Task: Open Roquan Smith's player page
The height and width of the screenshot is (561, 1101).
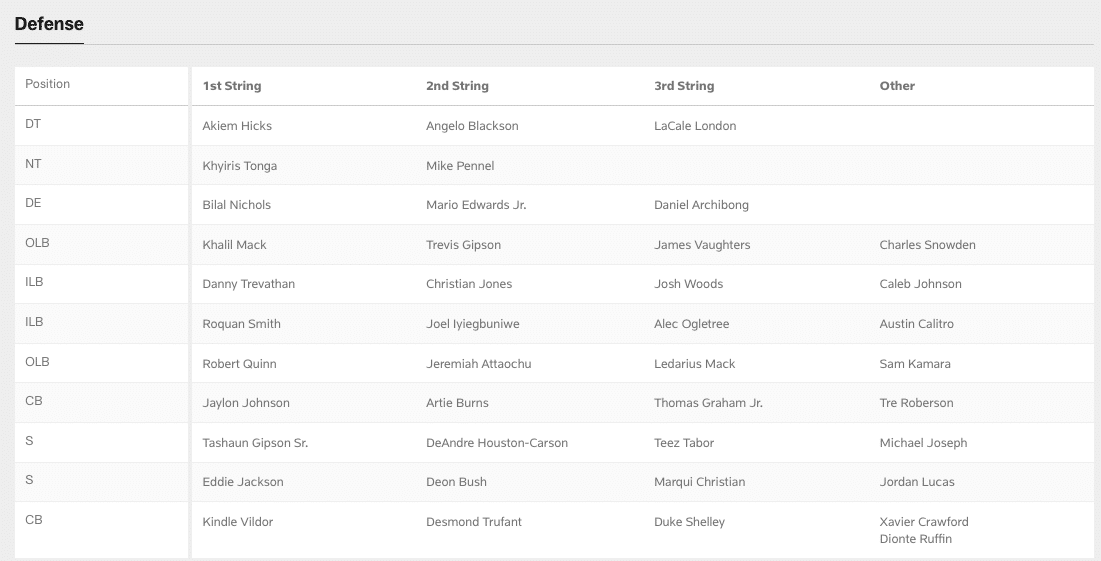Action: pos(241,324)
